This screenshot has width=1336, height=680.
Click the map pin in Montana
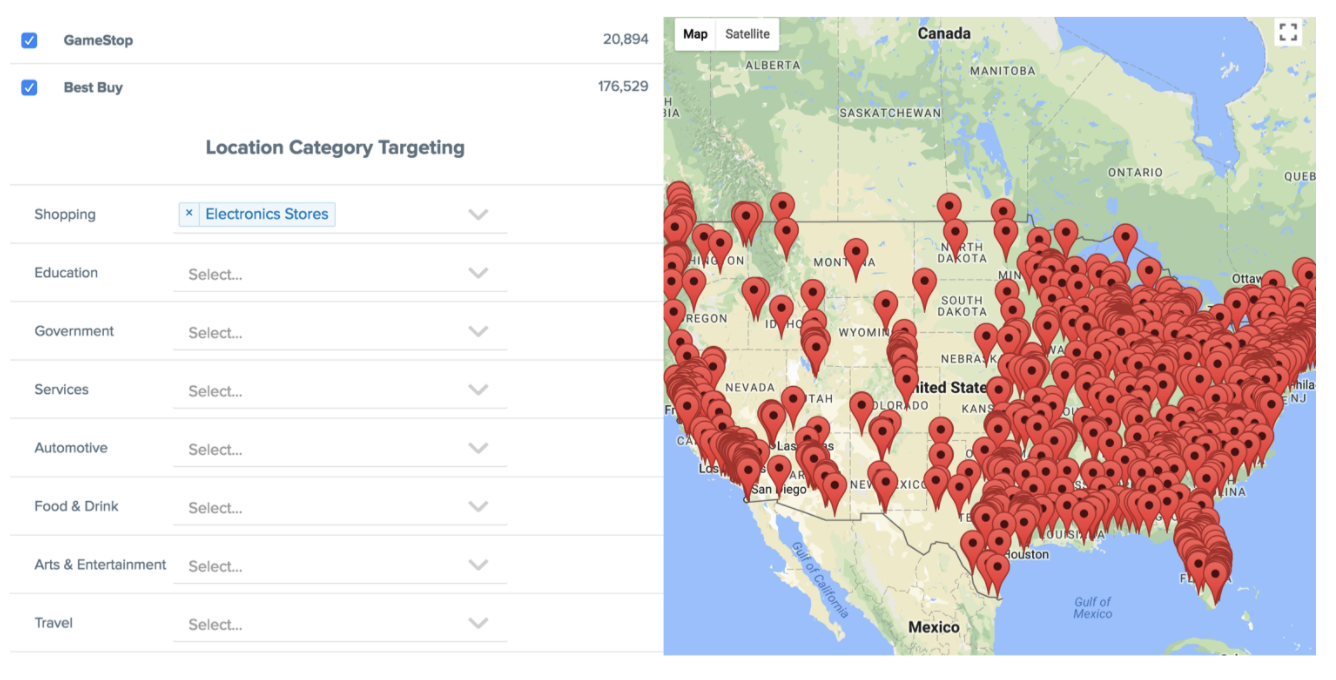pos(855,254)
